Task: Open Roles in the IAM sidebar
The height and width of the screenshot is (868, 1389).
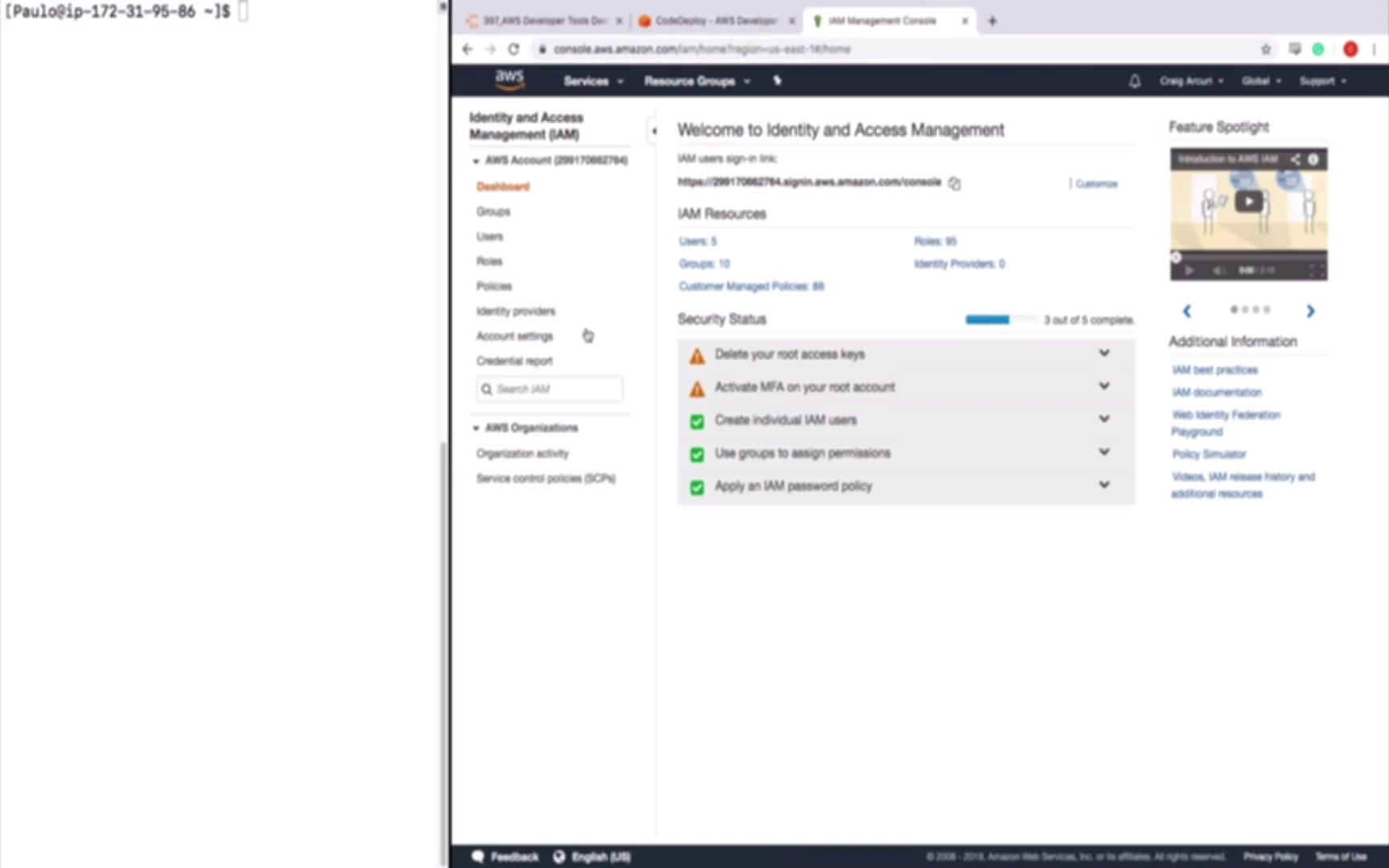Action: 490,261
